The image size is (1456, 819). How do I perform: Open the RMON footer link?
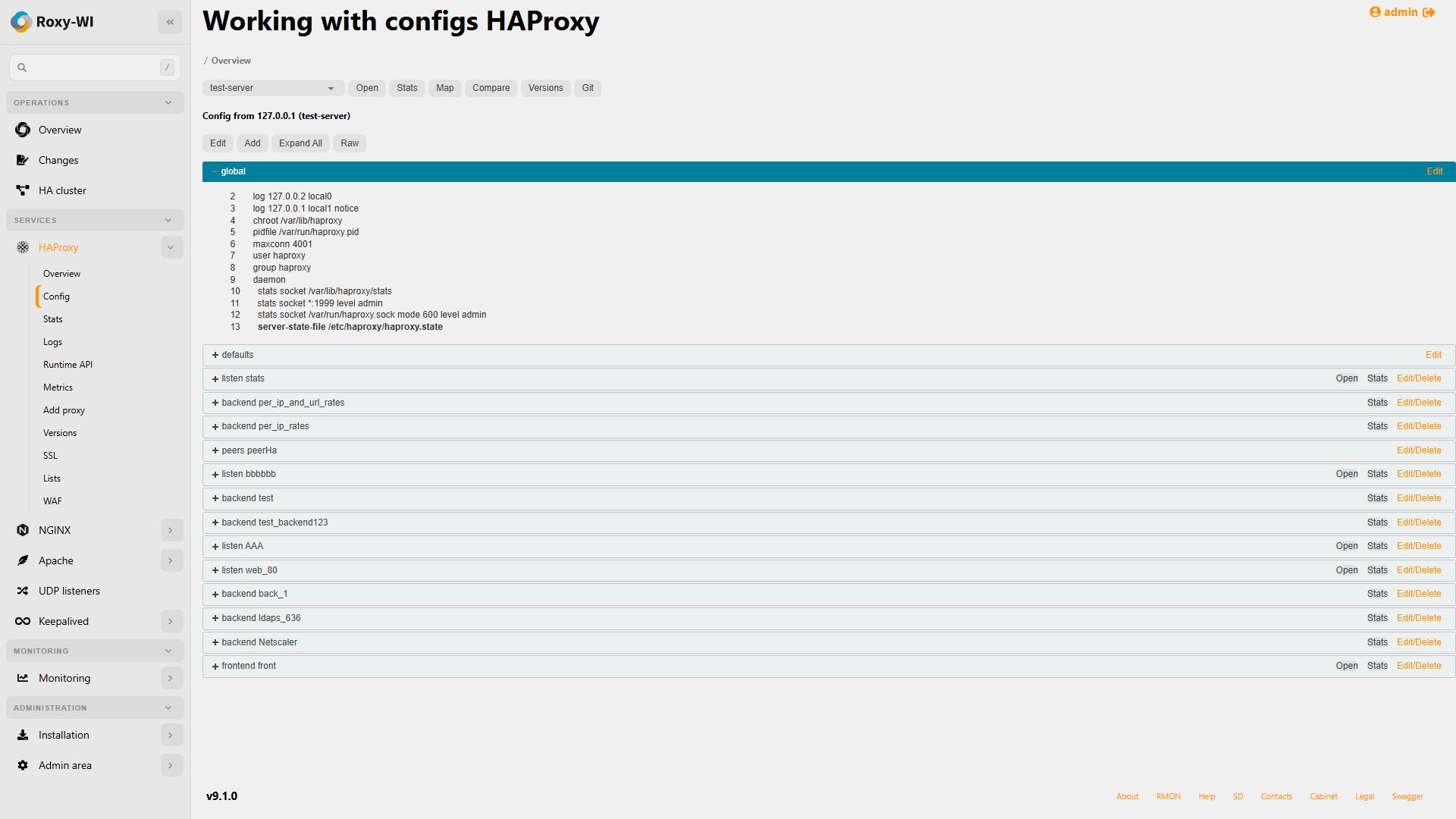pyautogui.click(x=1169, y=796)
